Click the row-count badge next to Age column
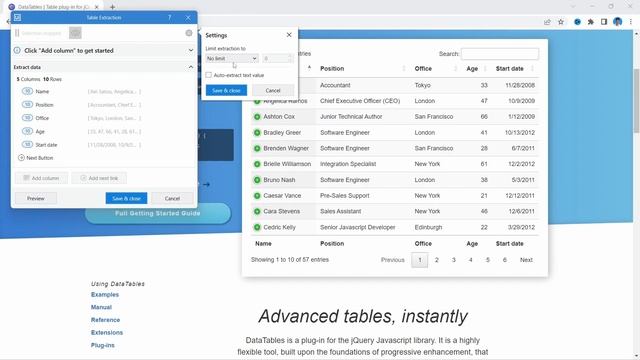 pyautogui.click(x=27, y=131)
